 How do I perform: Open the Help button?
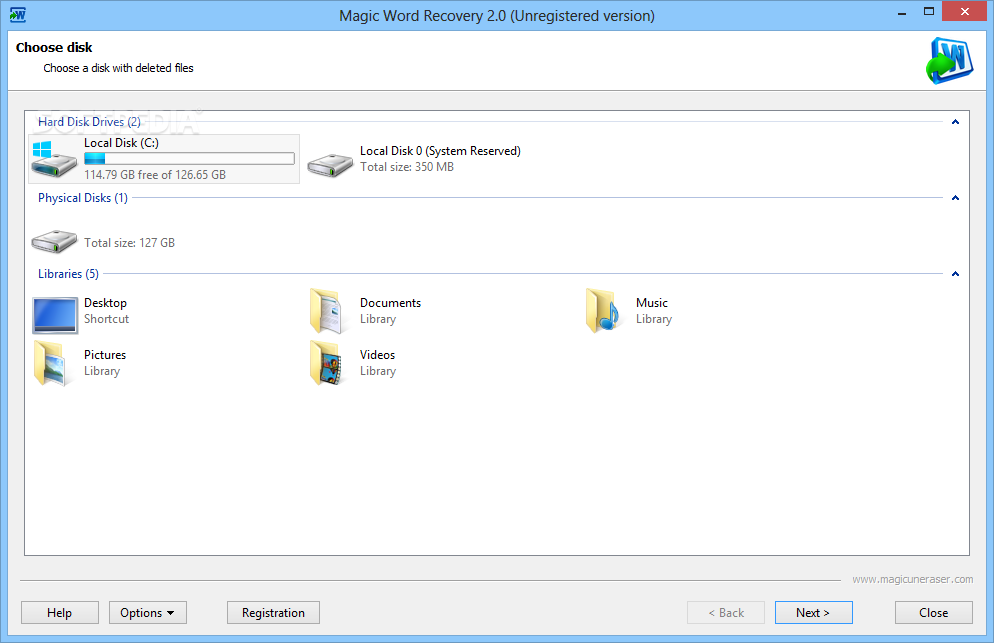60,613
